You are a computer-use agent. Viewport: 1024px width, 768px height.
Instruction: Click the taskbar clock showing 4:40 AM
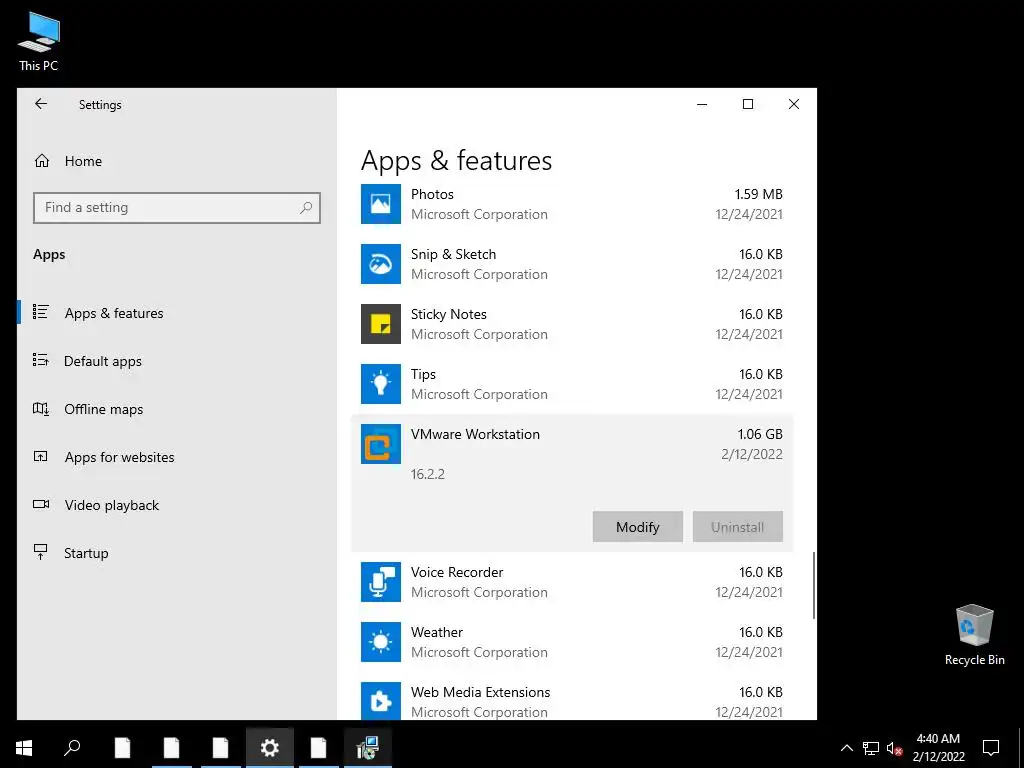click(x=938, y=748)
